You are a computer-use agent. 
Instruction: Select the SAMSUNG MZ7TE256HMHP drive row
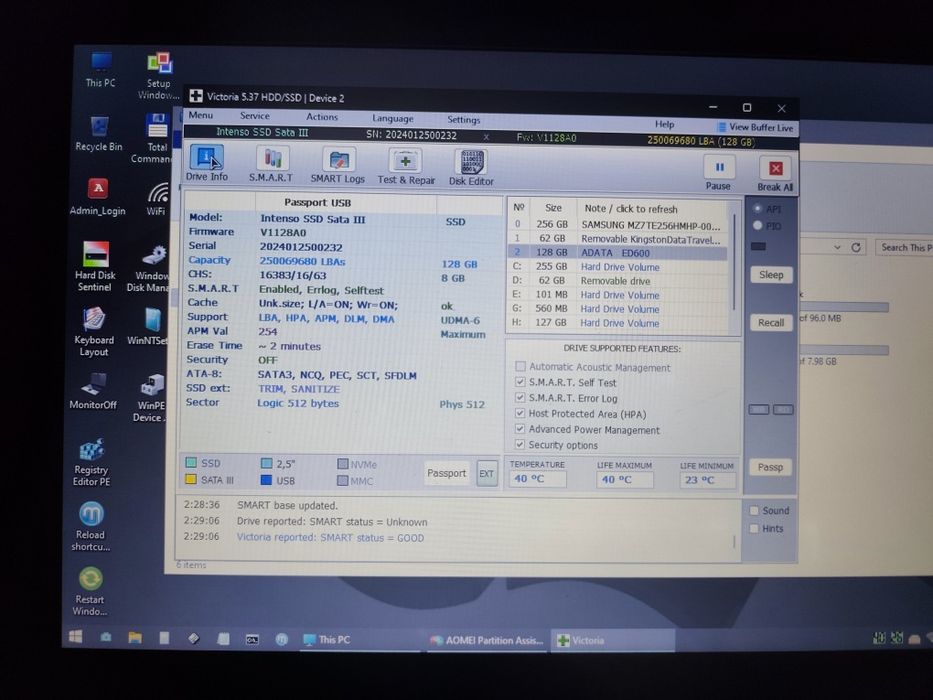click(x=618, y=224)
